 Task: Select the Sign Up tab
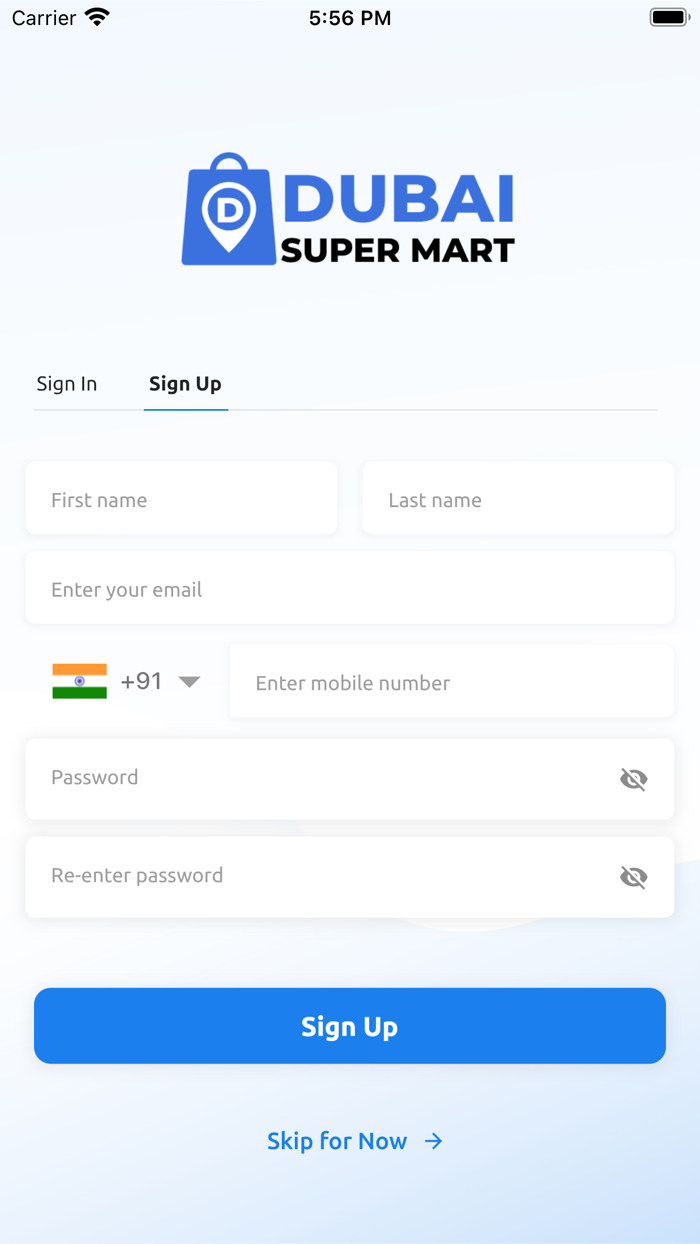pos(185,384)
